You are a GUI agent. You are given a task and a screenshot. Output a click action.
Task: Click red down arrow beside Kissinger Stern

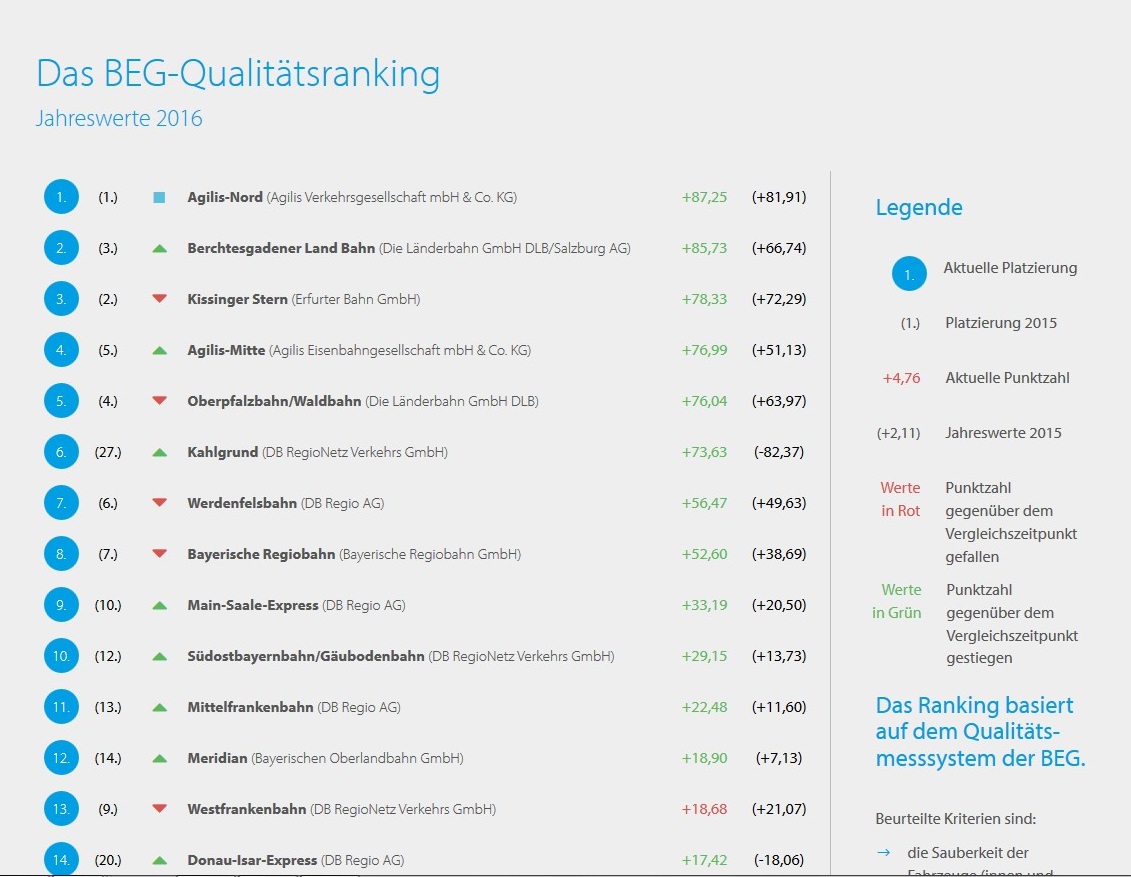point(160,299)
